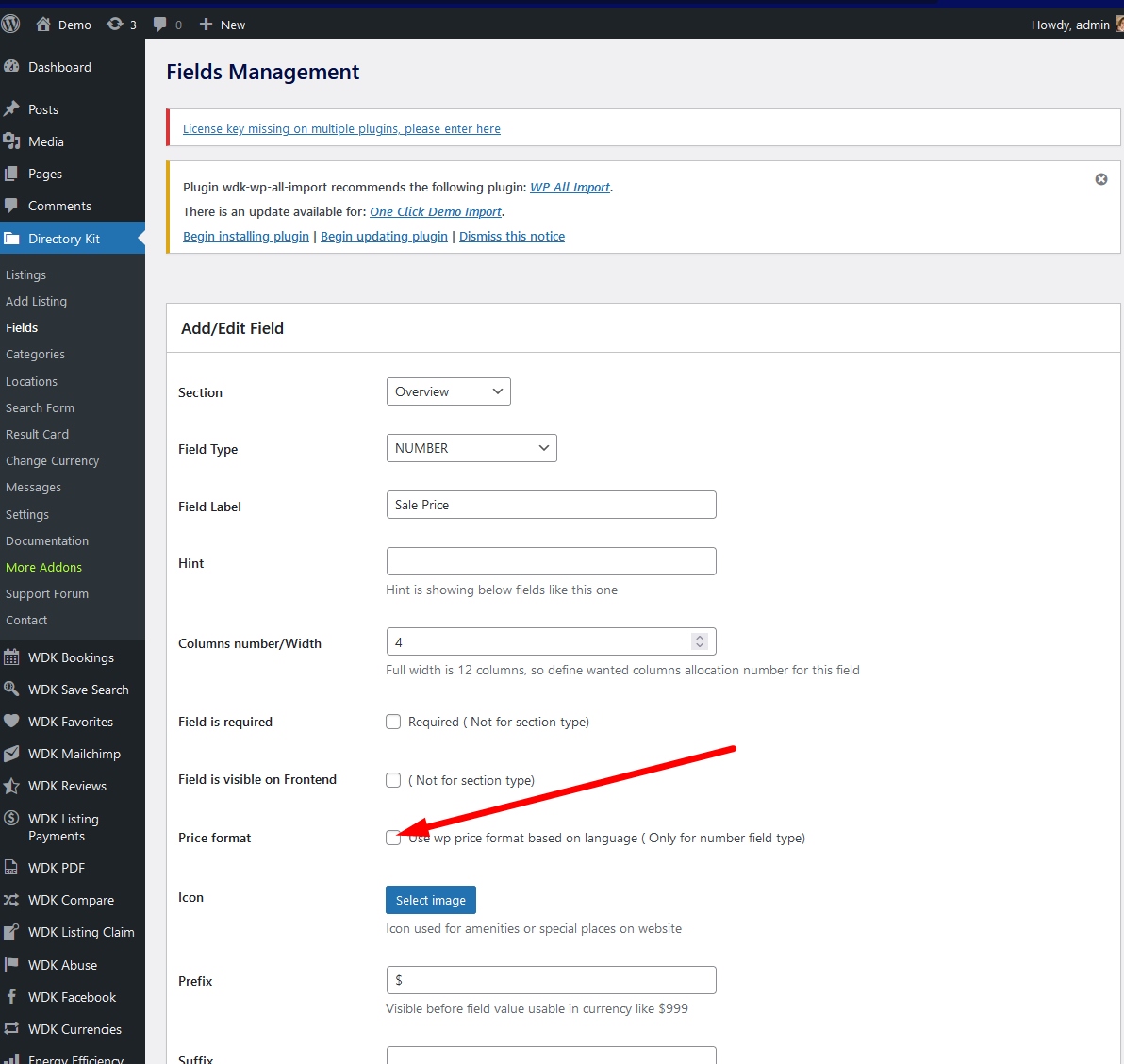The image size is (1124, 1064).
Task: Click the Directory Kit folder icon
Action: [x=11, y=239]
